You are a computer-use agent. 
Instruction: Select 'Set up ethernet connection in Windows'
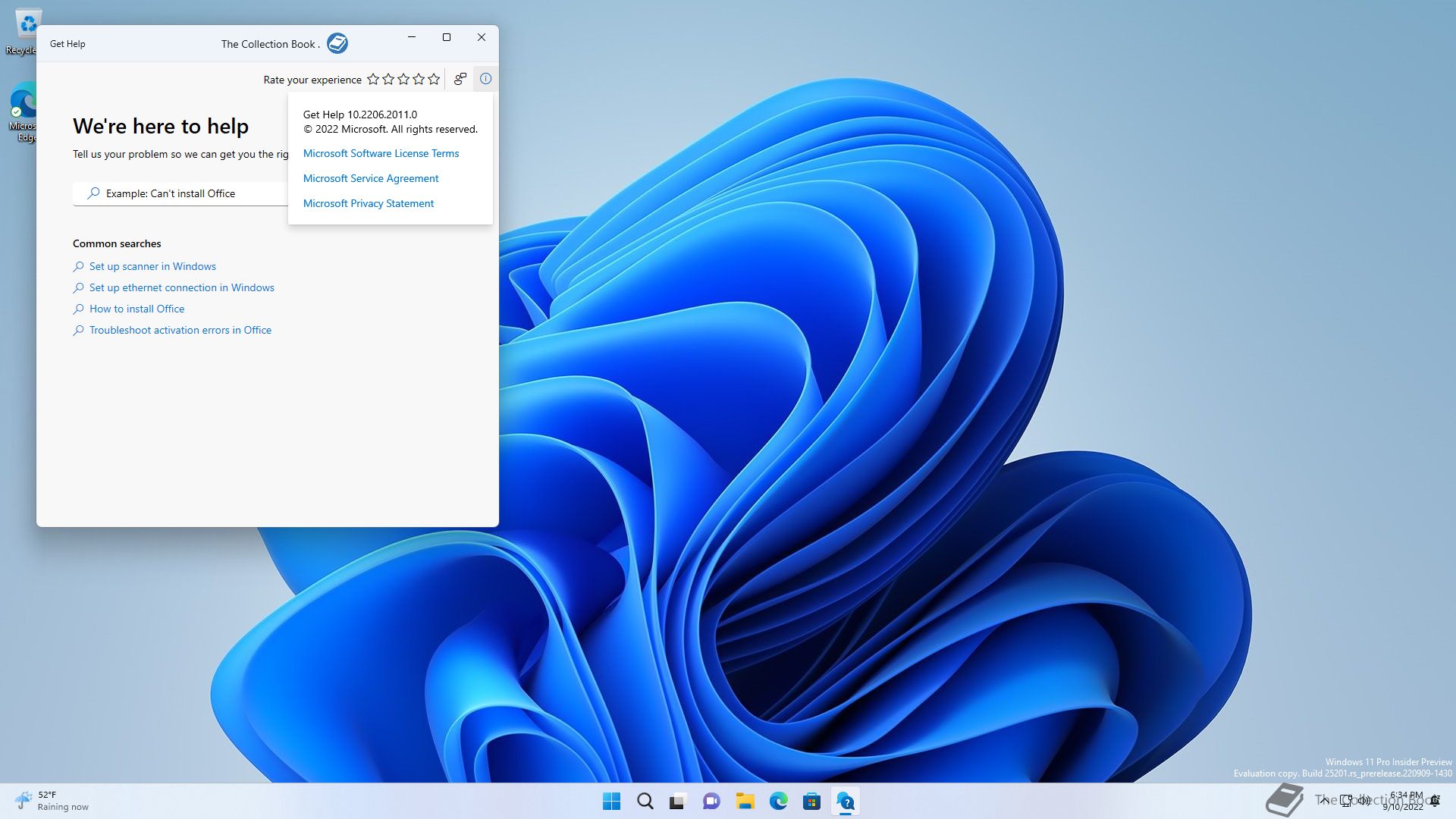pyautogui.click(x=182, y=287)
